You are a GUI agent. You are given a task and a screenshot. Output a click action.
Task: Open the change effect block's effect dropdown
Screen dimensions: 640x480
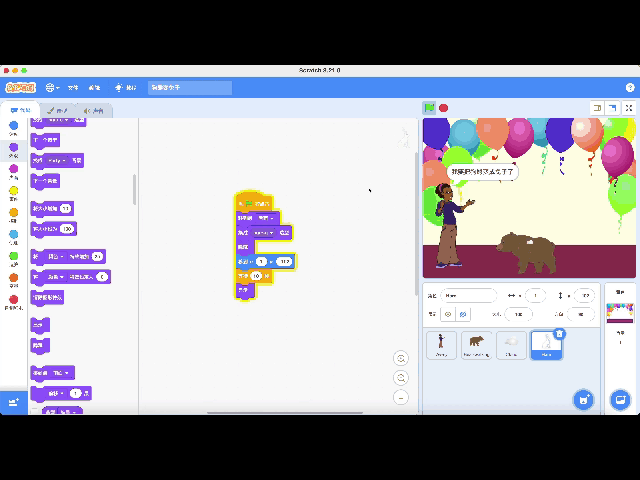(x=56, y=256)
